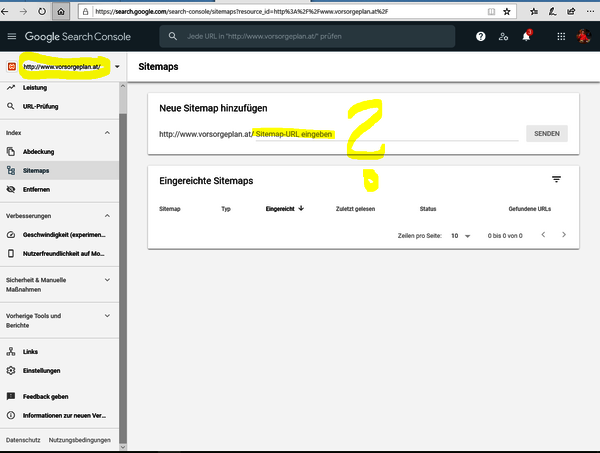Add page to favorites with star icon

coord(507,11)
